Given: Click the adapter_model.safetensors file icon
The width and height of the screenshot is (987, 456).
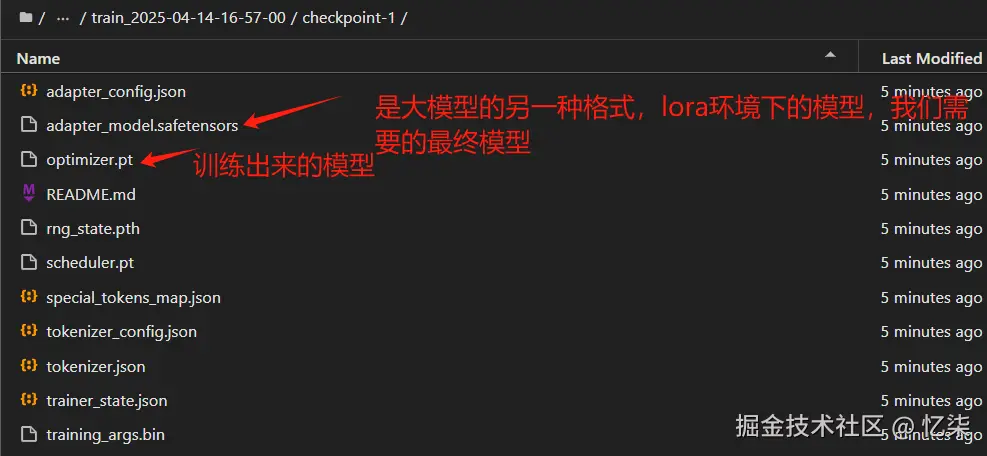Looking at the screenshot, I should click(x=28, y=125).
